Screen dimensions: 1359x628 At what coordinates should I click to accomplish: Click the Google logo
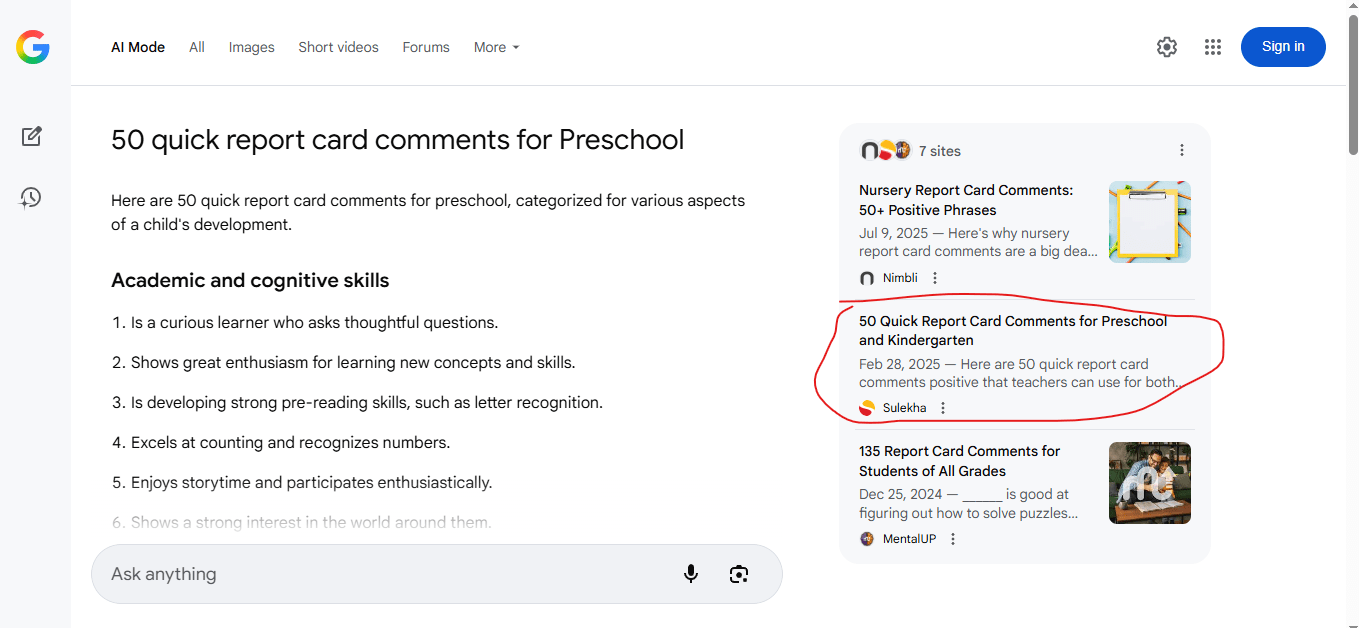[x=33, y=47]
